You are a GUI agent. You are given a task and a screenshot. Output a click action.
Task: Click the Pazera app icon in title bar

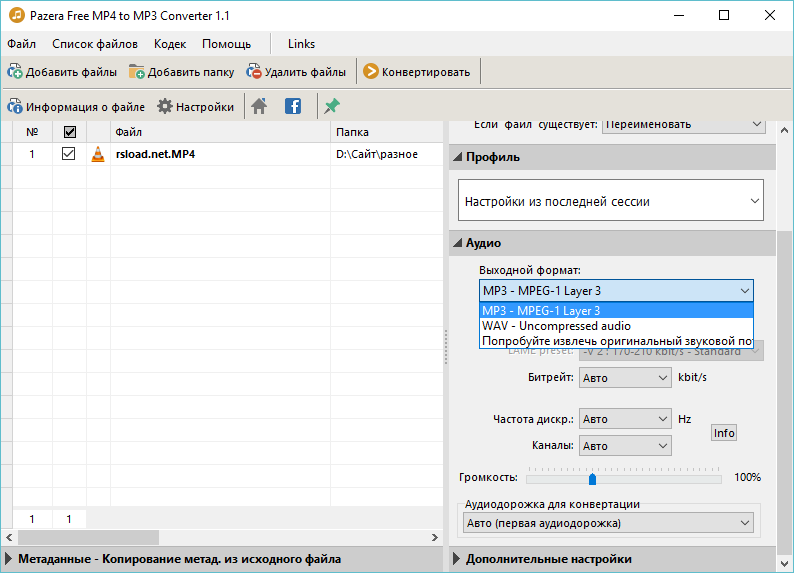(17, 15)
